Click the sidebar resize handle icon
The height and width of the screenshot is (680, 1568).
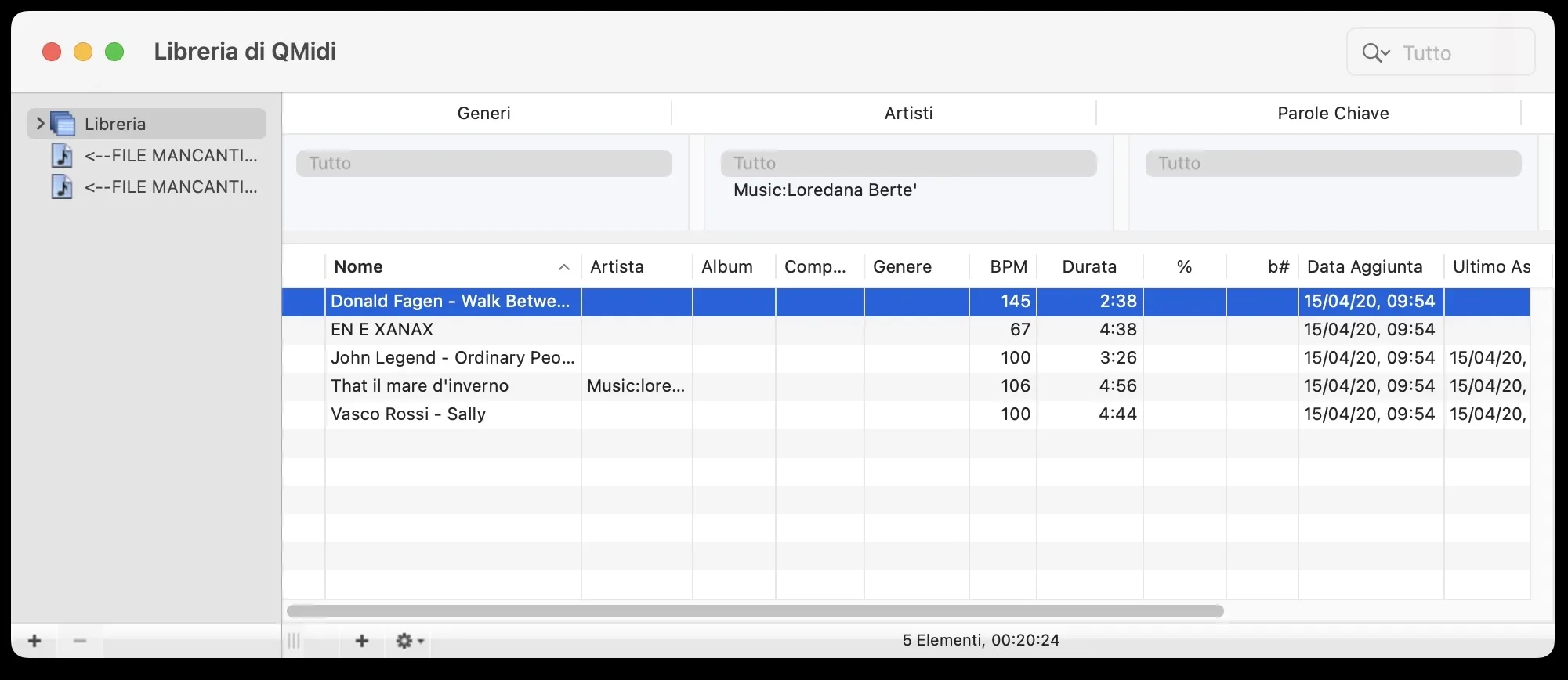(x=294, y=641)
